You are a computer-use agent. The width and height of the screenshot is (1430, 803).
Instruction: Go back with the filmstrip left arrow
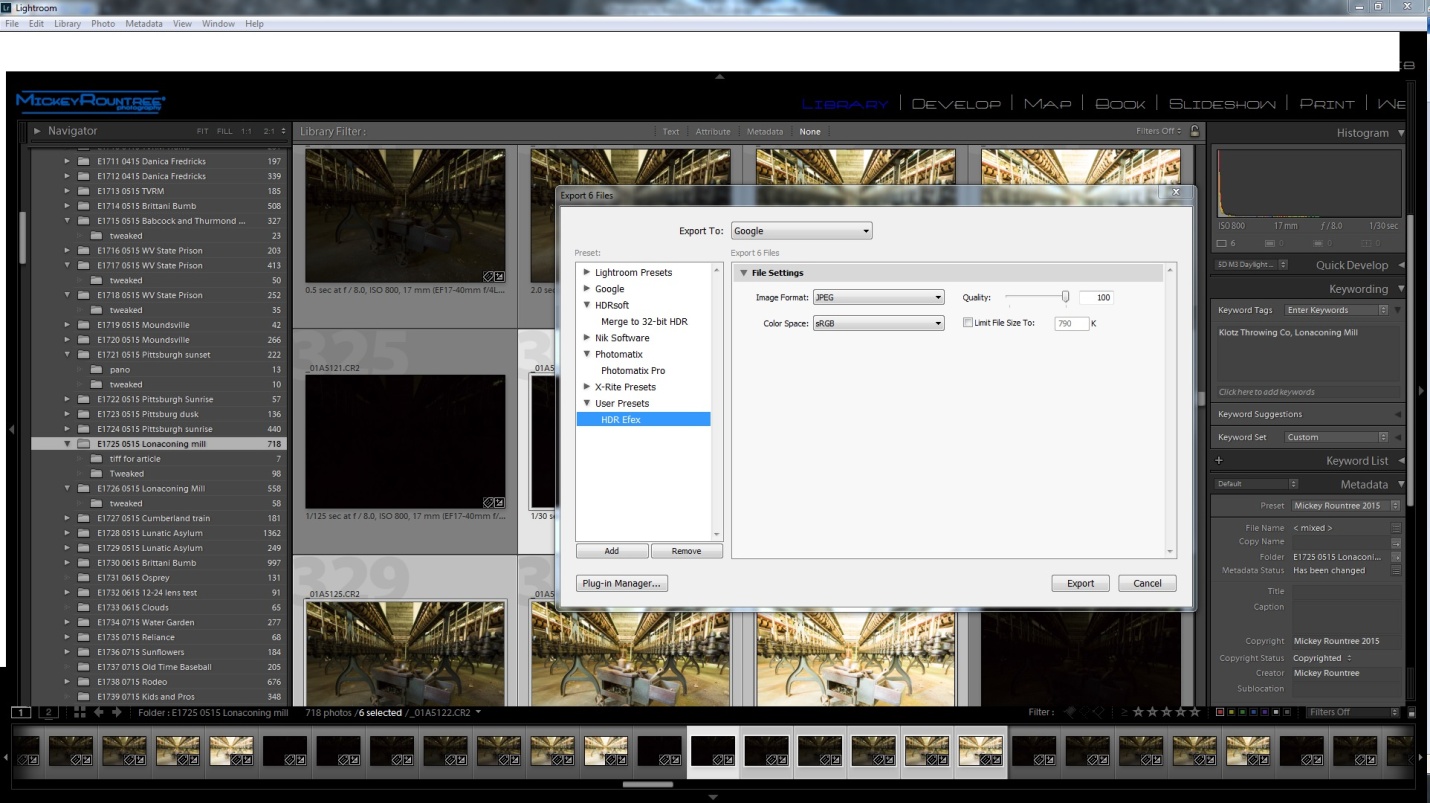[99, 712]
